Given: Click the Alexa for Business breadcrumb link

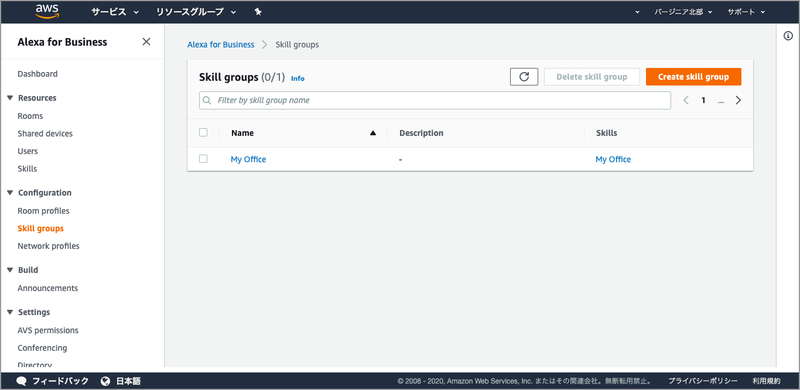Looking at the screenshot, I should tap(220, 44).
